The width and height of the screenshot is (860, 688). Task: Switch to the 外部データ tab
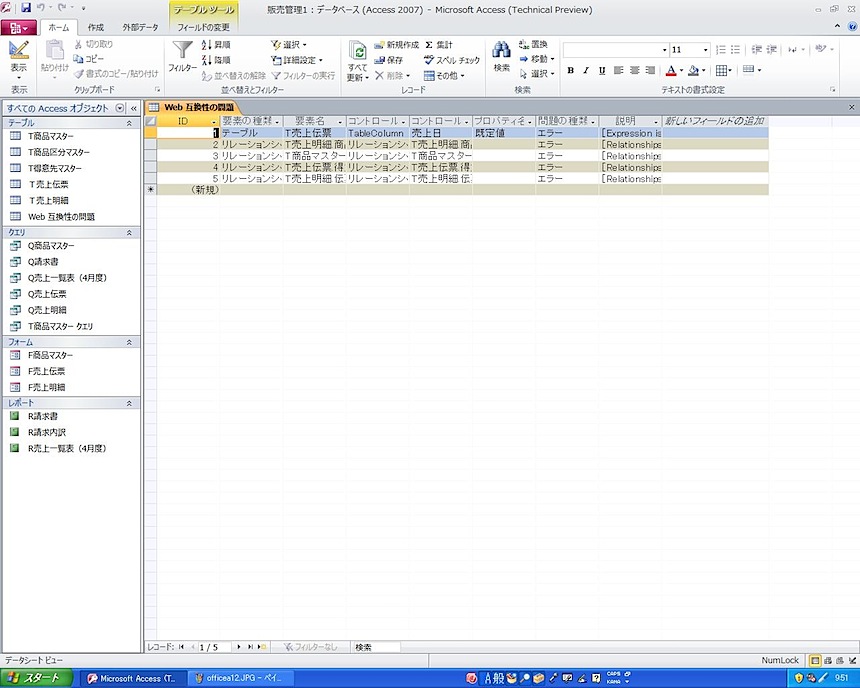[140, 27]
